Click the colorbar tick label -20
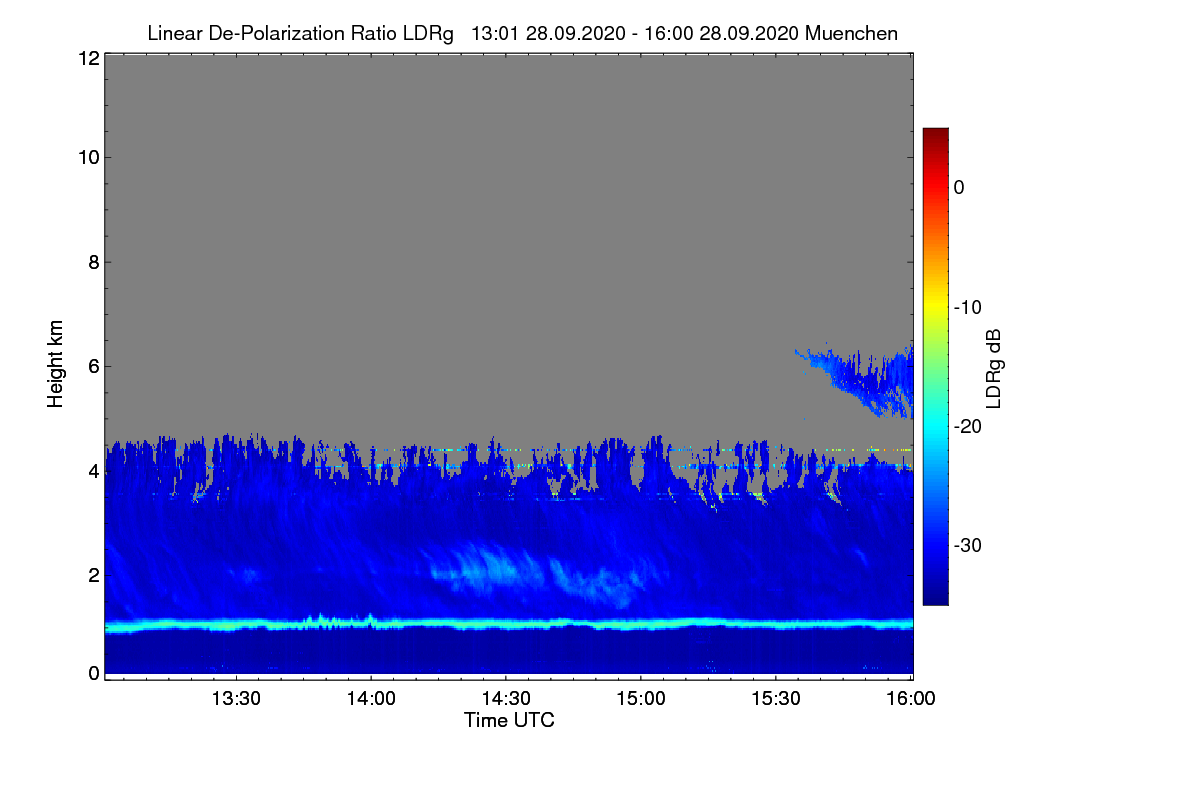1200x800 pixels. (x=966, y=426)
